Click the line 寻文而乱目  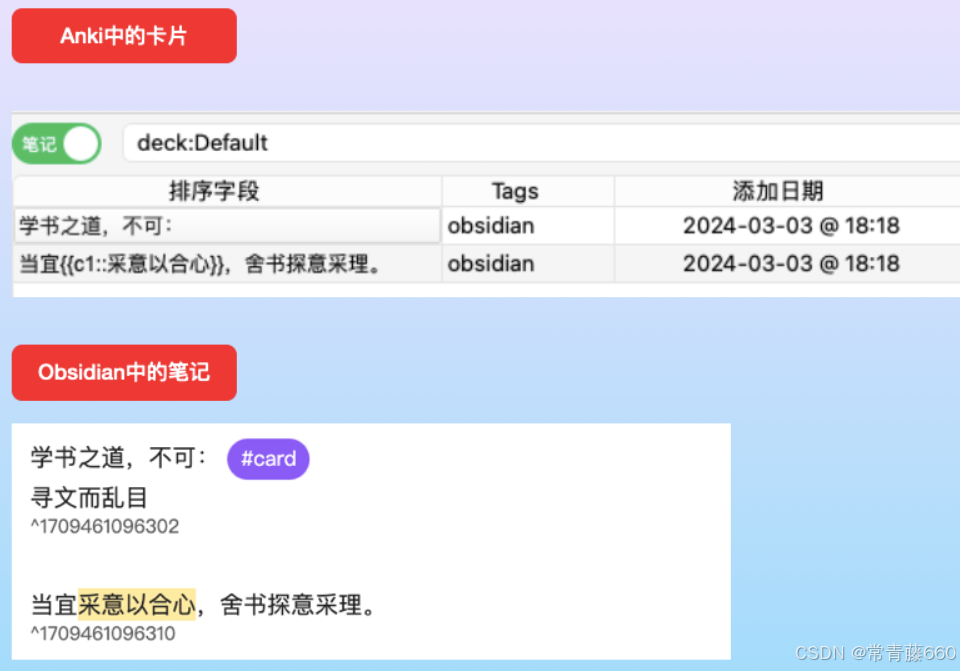89,497
